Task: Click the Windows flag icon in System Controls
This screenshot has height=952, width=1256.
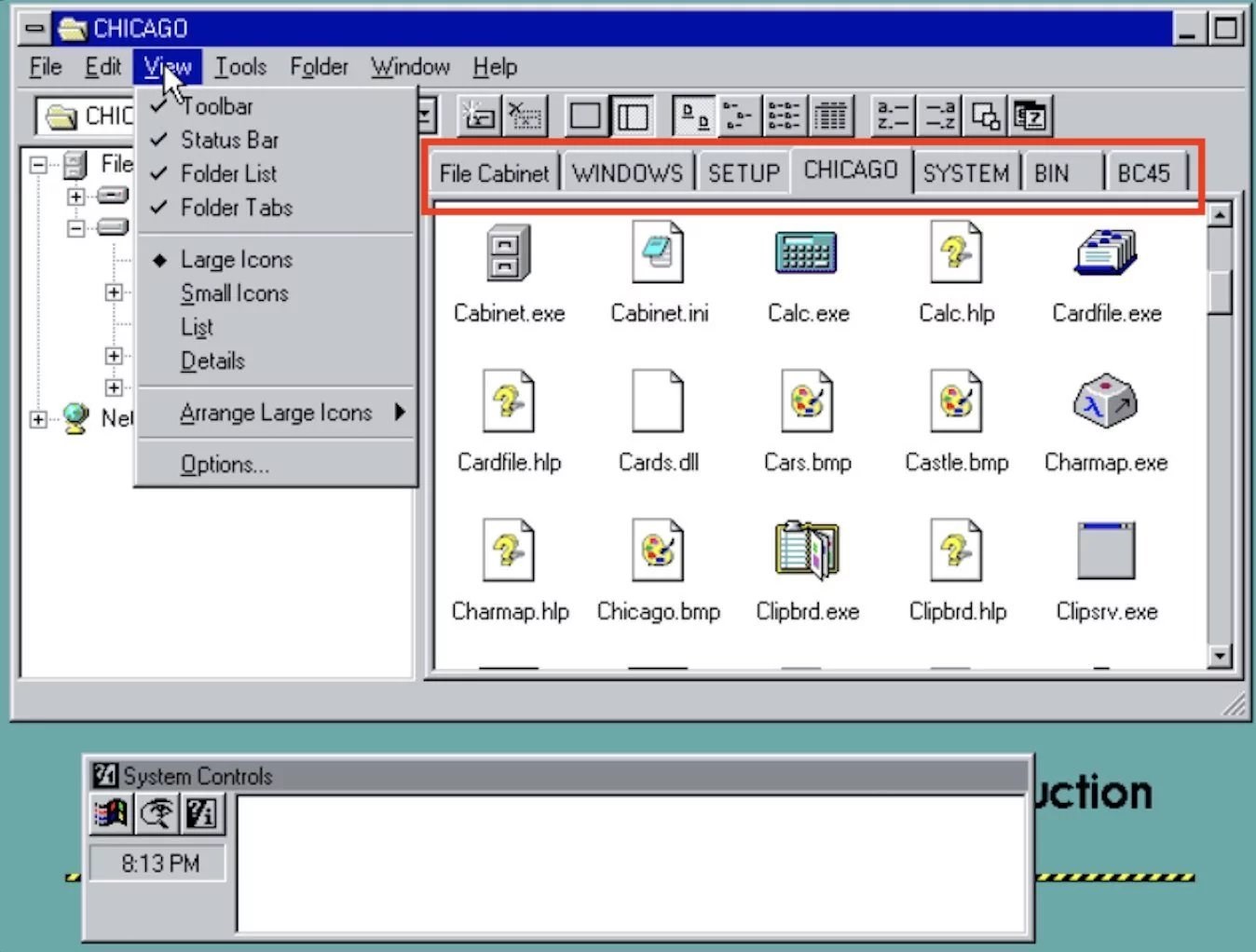Action: tap(111, 813)
